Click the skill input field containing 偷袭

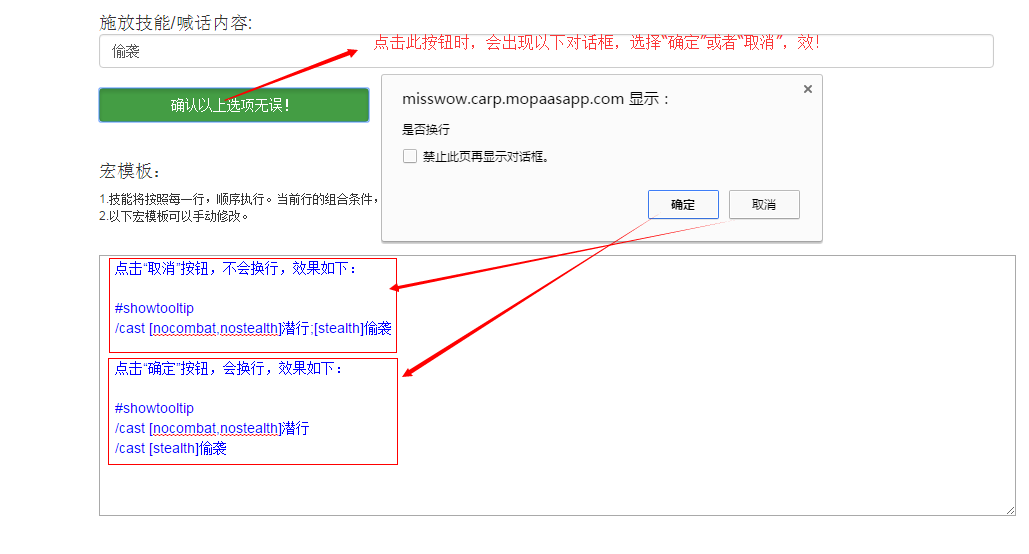tap(546, 51)
